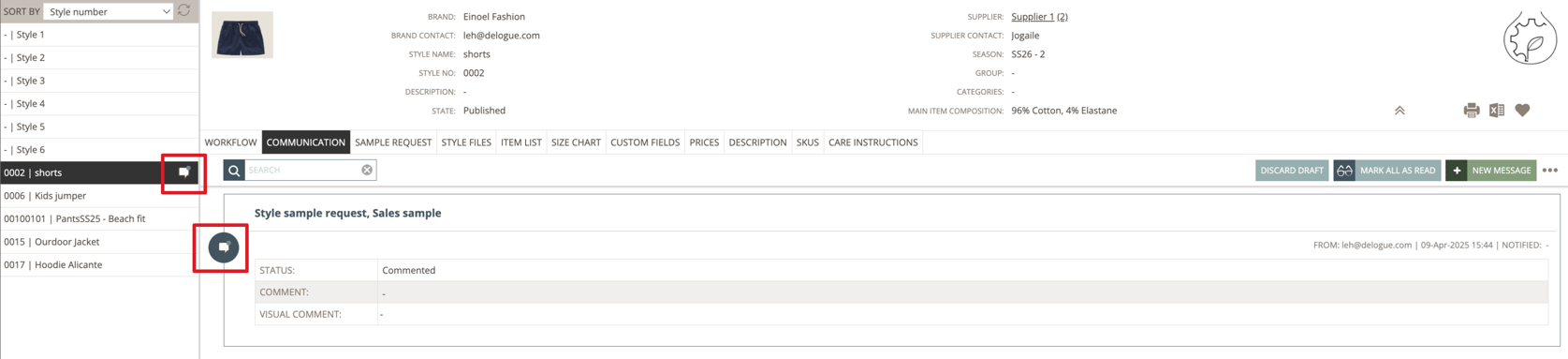
Task: Click the print icon
Action: point(1472,111)
